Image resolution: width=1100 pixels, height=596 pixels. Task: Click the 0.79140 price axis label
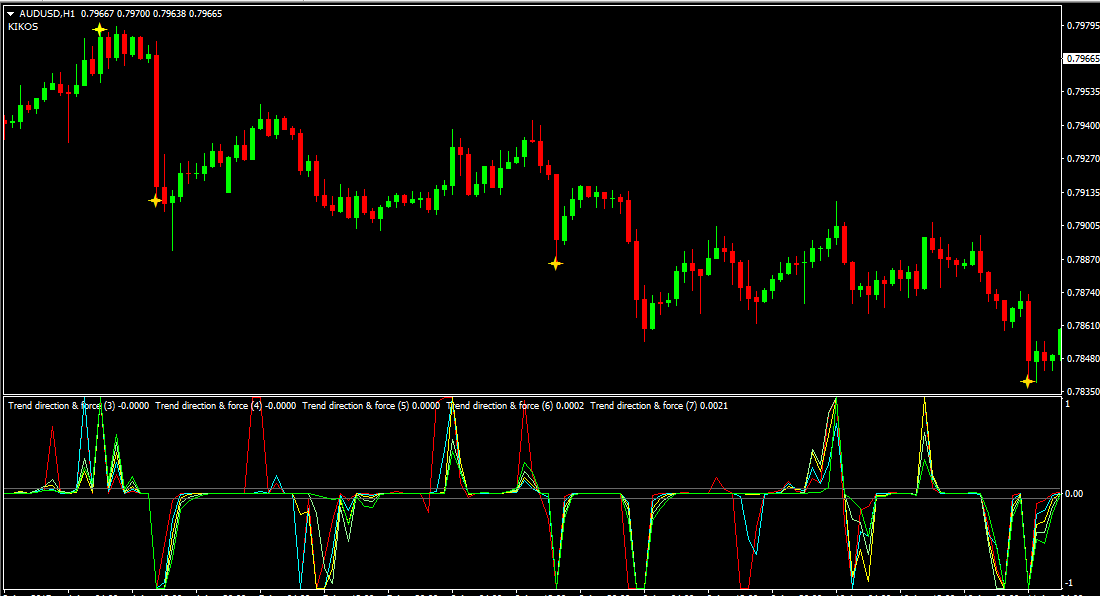point(1083,192)
